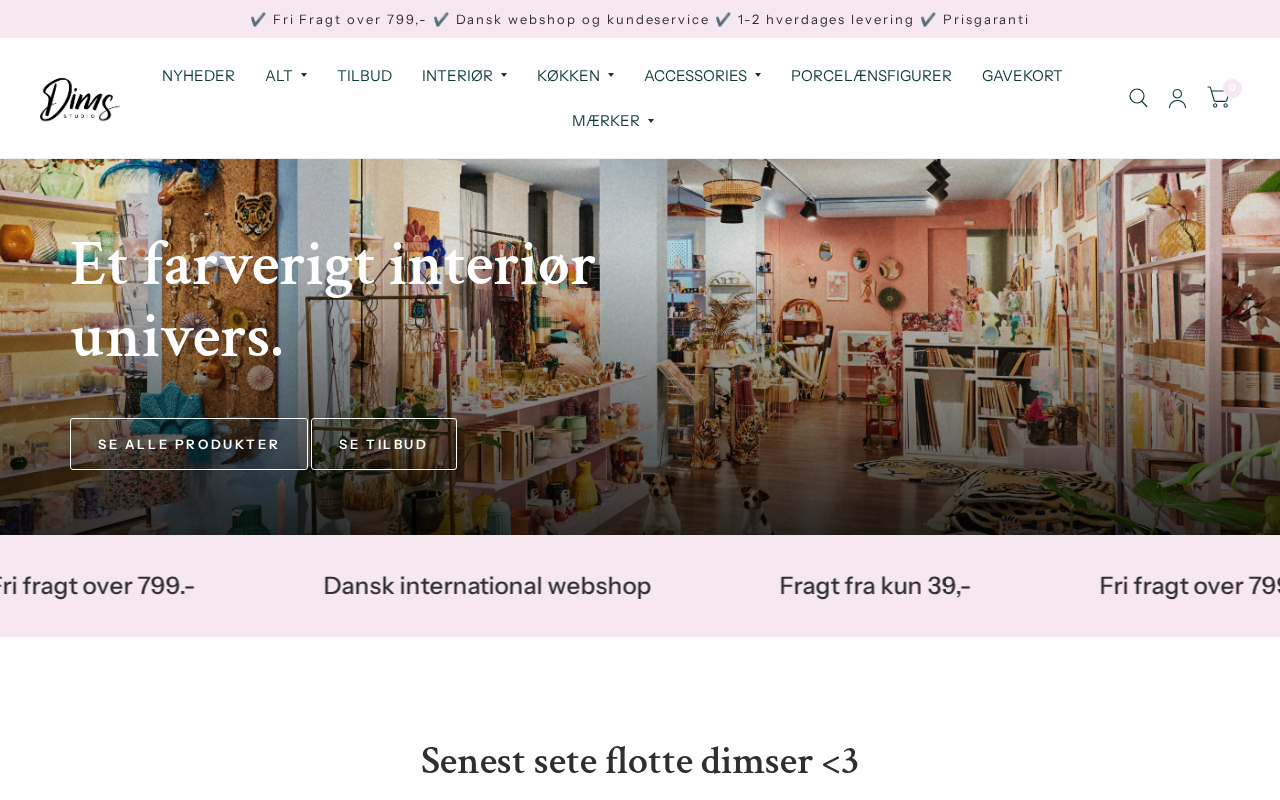Open the account profile icon
Screen dimensions: 1280x800
pyautogui.click(x=1178, y=98)
